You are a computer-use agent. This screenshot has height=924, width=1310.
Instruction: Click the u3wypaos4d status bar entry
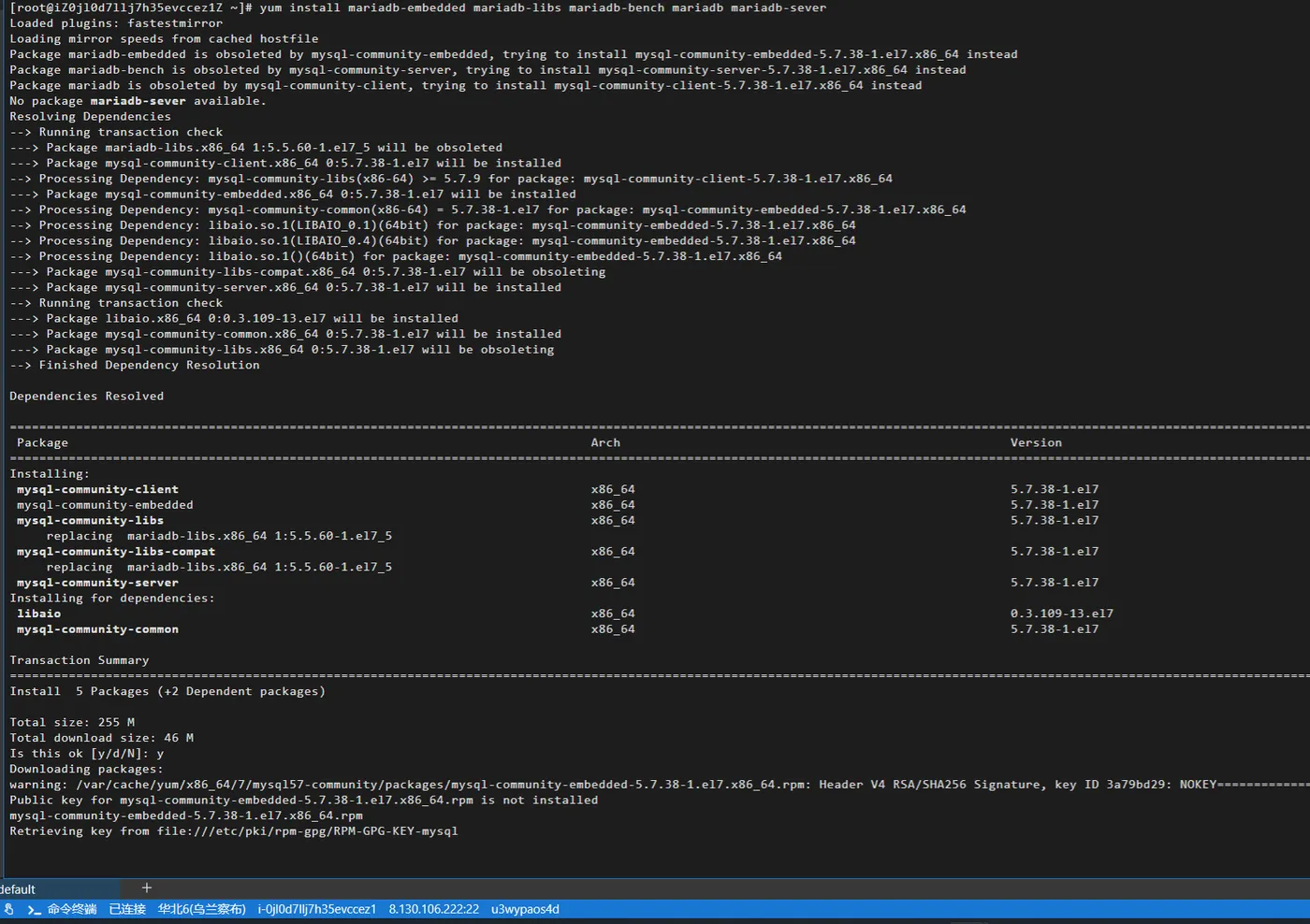[525, 909]
